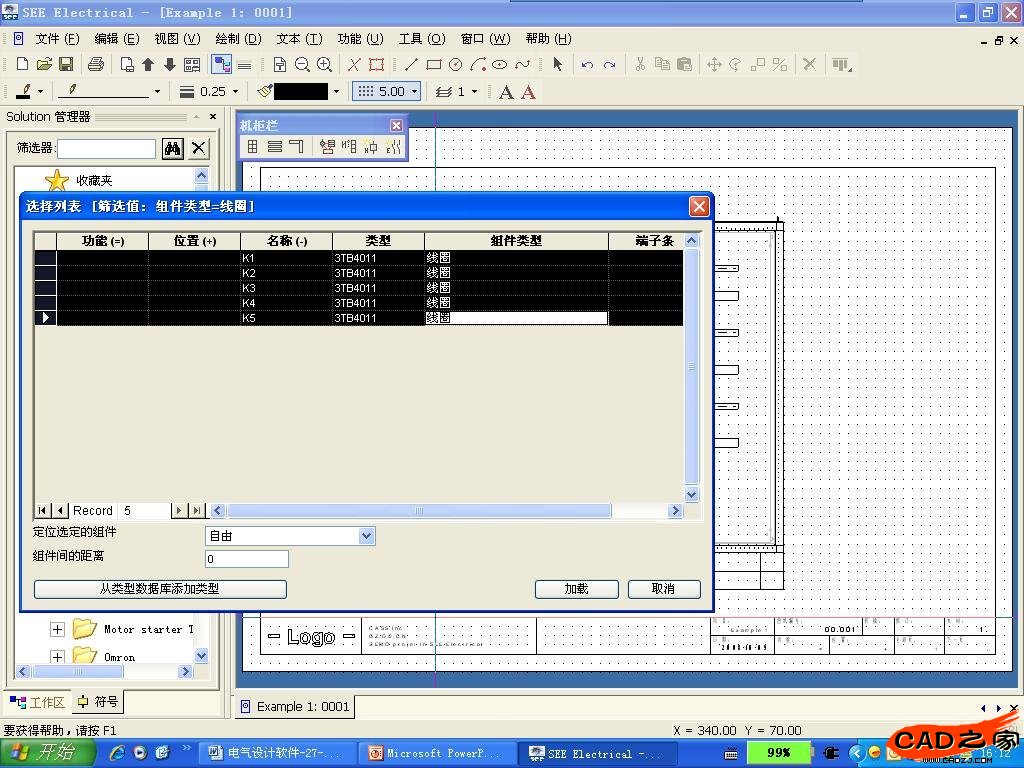
Task: Click the 组件间的距离 input field
Action: 246,559
